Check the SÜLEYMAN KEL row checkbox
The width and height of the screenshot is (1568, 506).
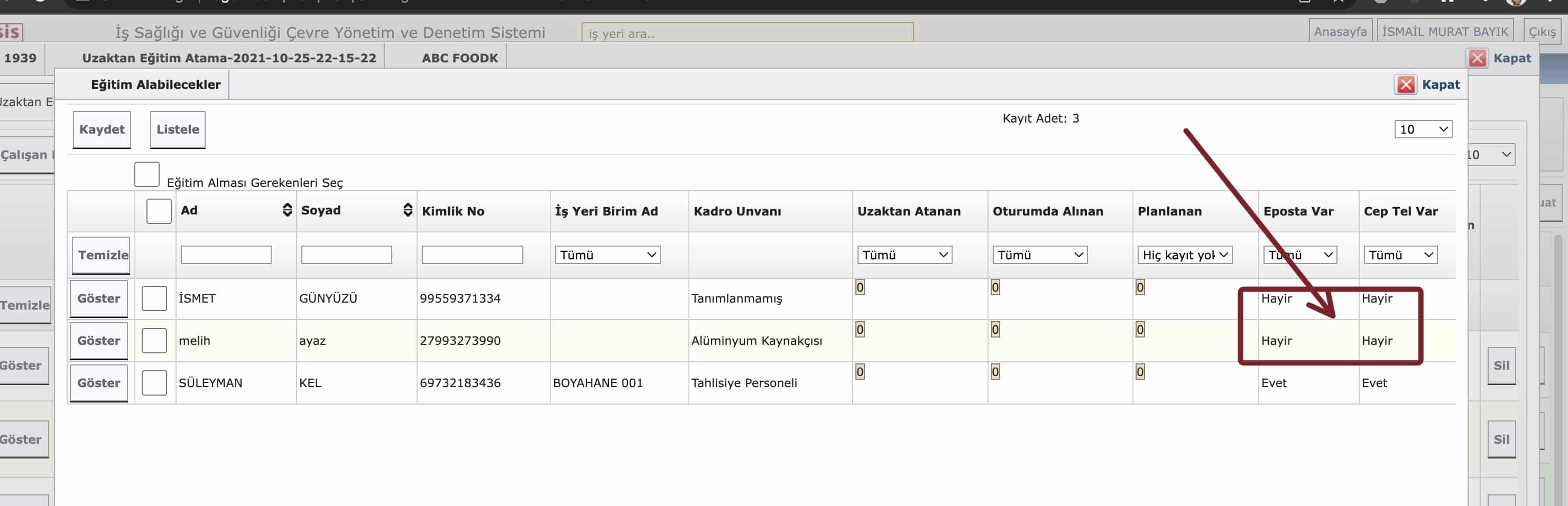154,383
